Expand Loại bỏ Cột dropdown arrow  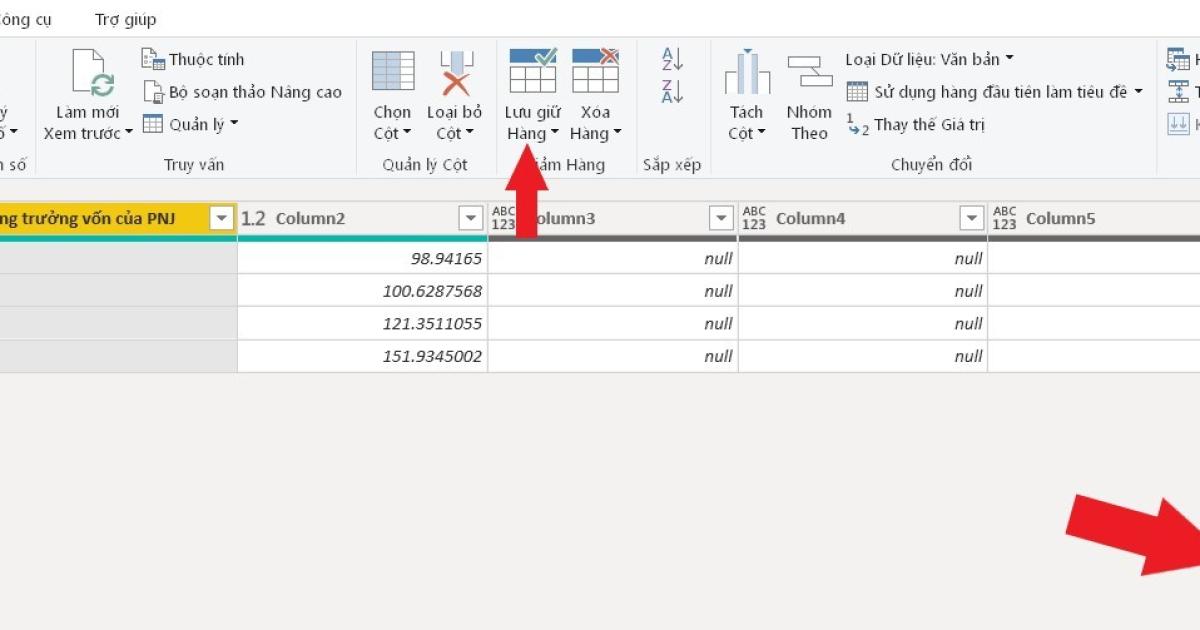[x=469, y=133]
